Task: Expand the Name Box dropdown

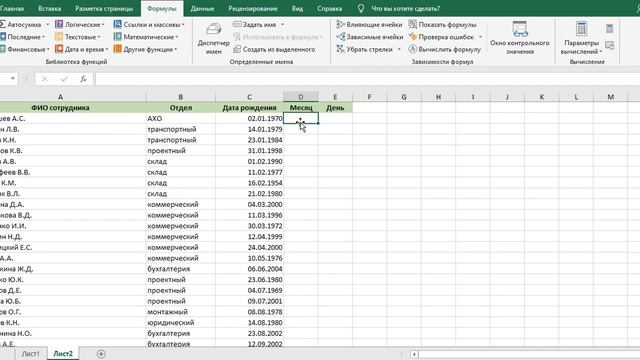Action: click(x=13, y=78)
